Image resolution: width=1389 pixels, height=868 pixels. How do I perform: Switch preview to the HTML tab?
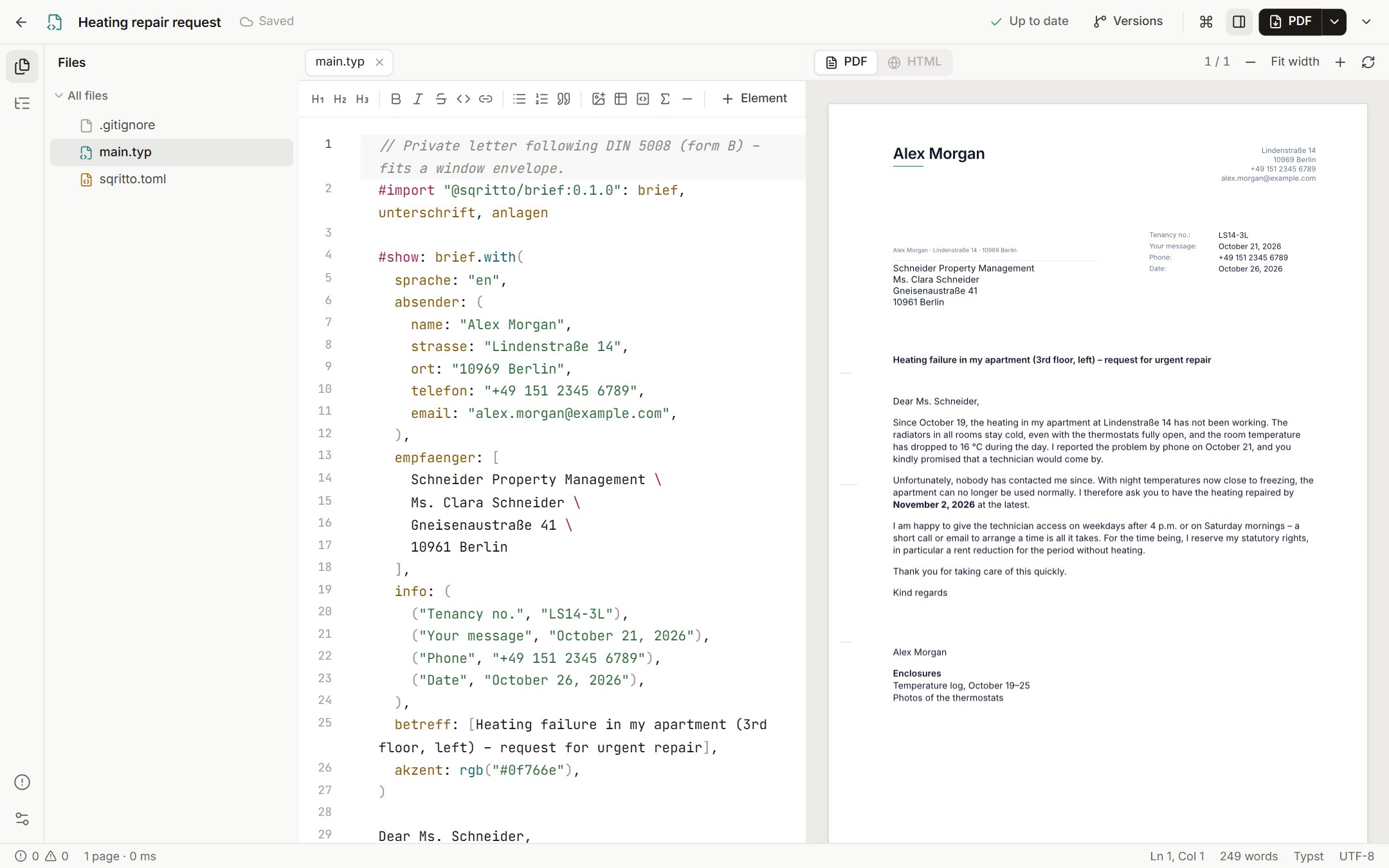pos(914,62)
